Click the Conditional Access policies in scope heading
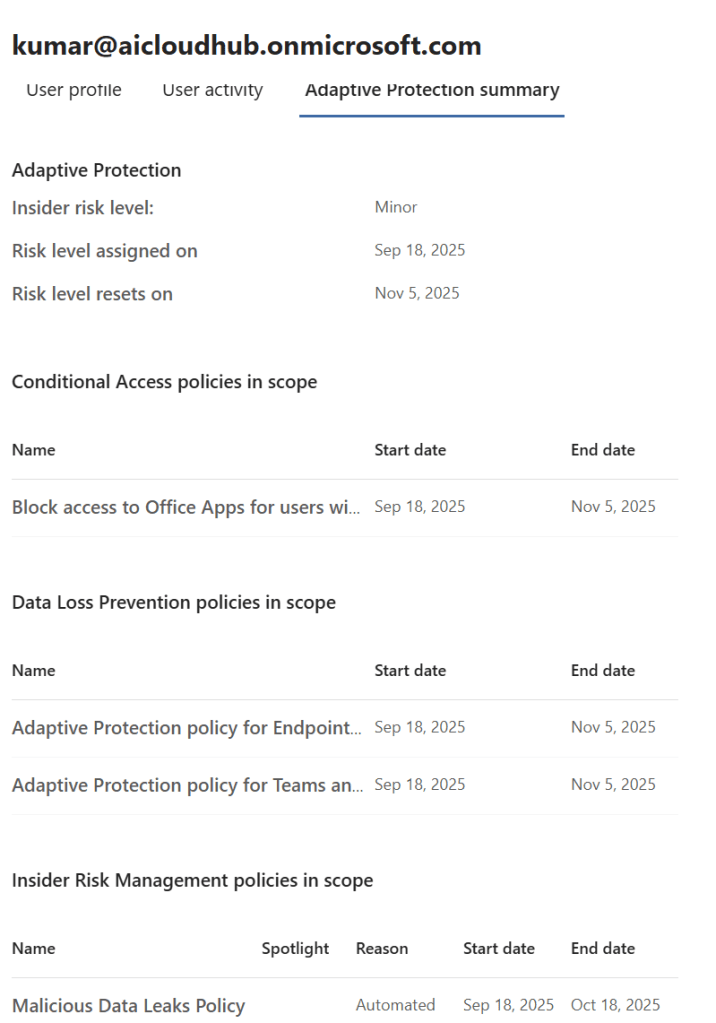 tap(164, 382)
